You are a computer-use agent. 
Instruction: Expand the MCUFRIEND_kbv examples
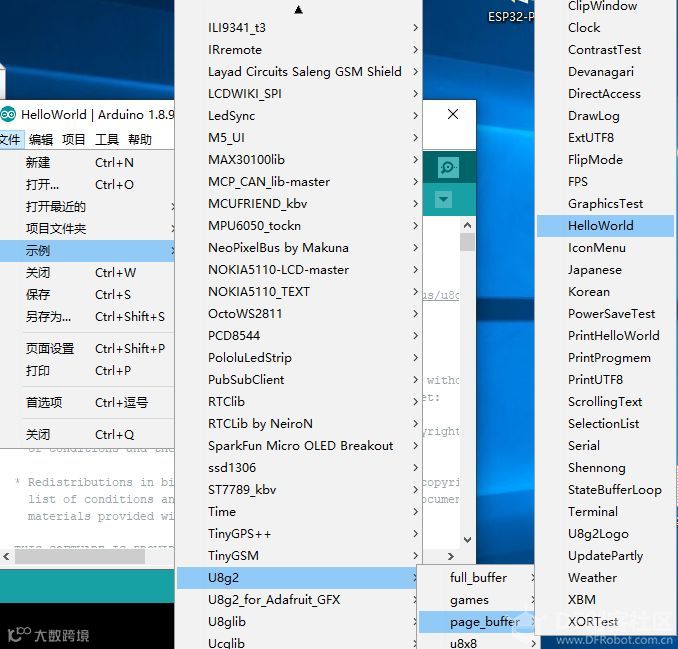tap(298, 204)
